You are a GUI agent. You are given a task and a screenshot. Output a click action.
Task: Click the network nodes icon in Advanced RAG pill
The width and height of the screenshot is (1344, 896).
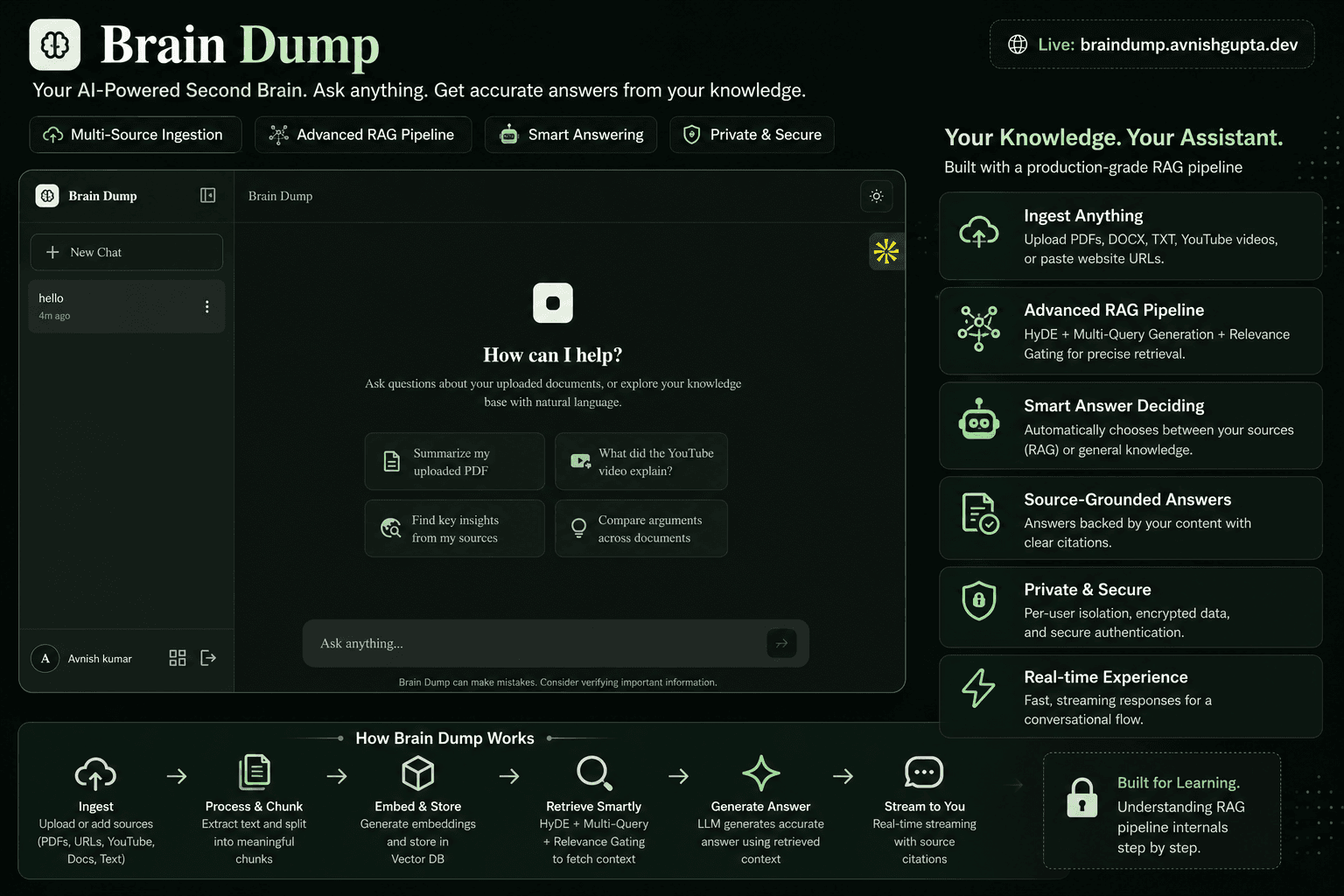tap(278, 135)
